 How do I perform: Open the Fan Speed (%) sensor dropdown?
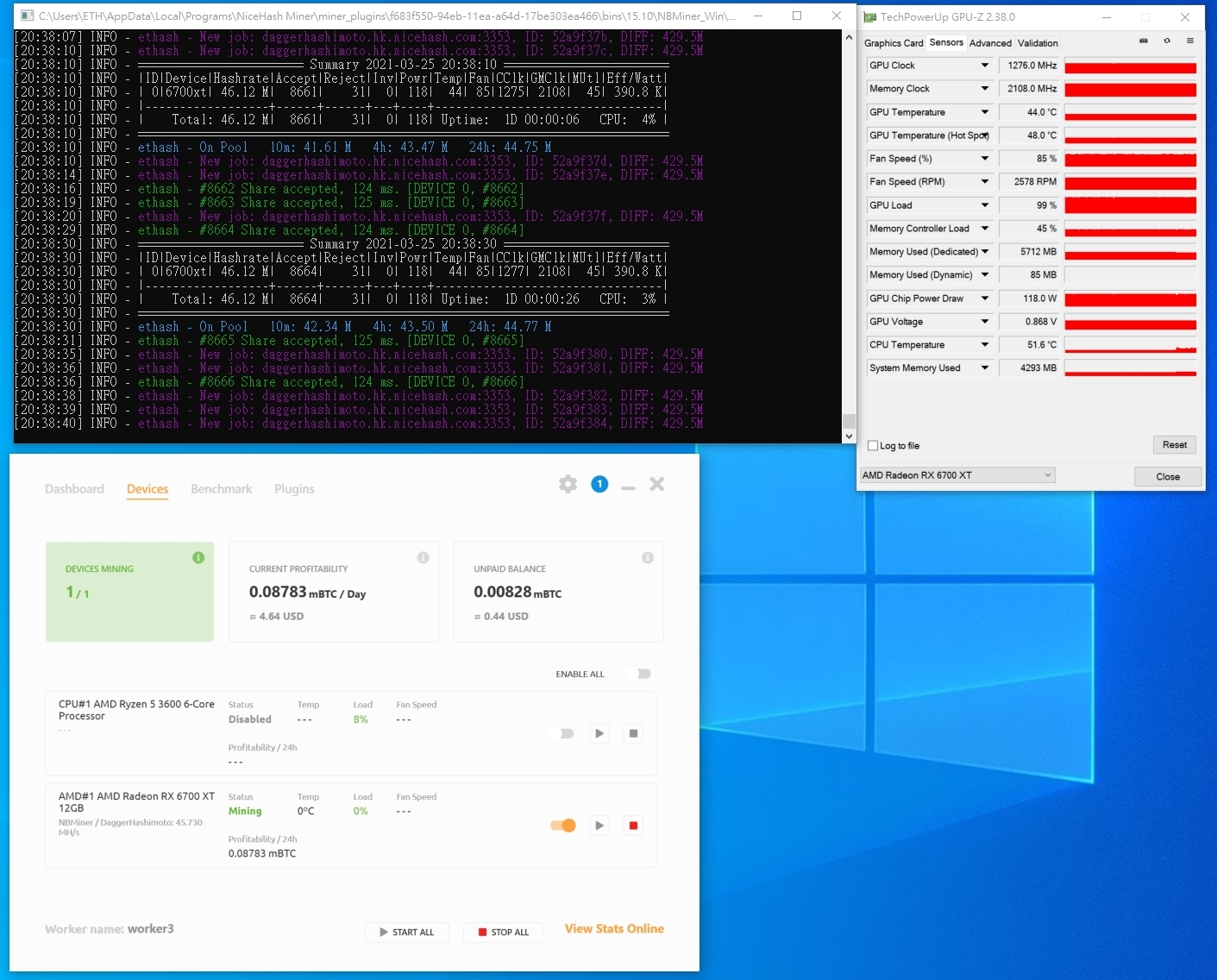point(984,159)
